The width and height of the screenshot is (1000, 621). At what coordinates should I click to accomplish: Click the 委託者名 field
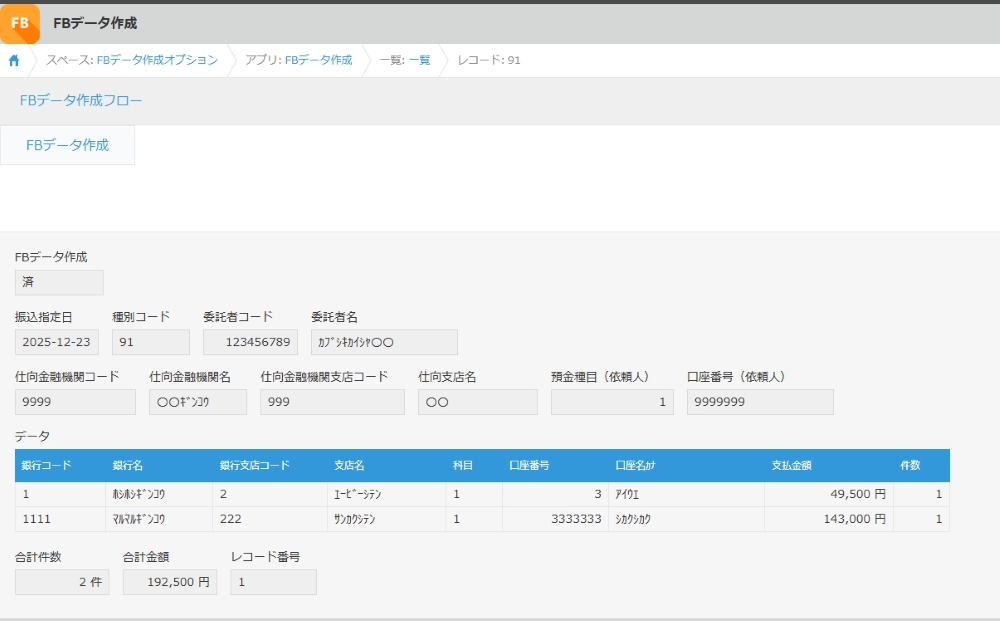coord(384,342)
